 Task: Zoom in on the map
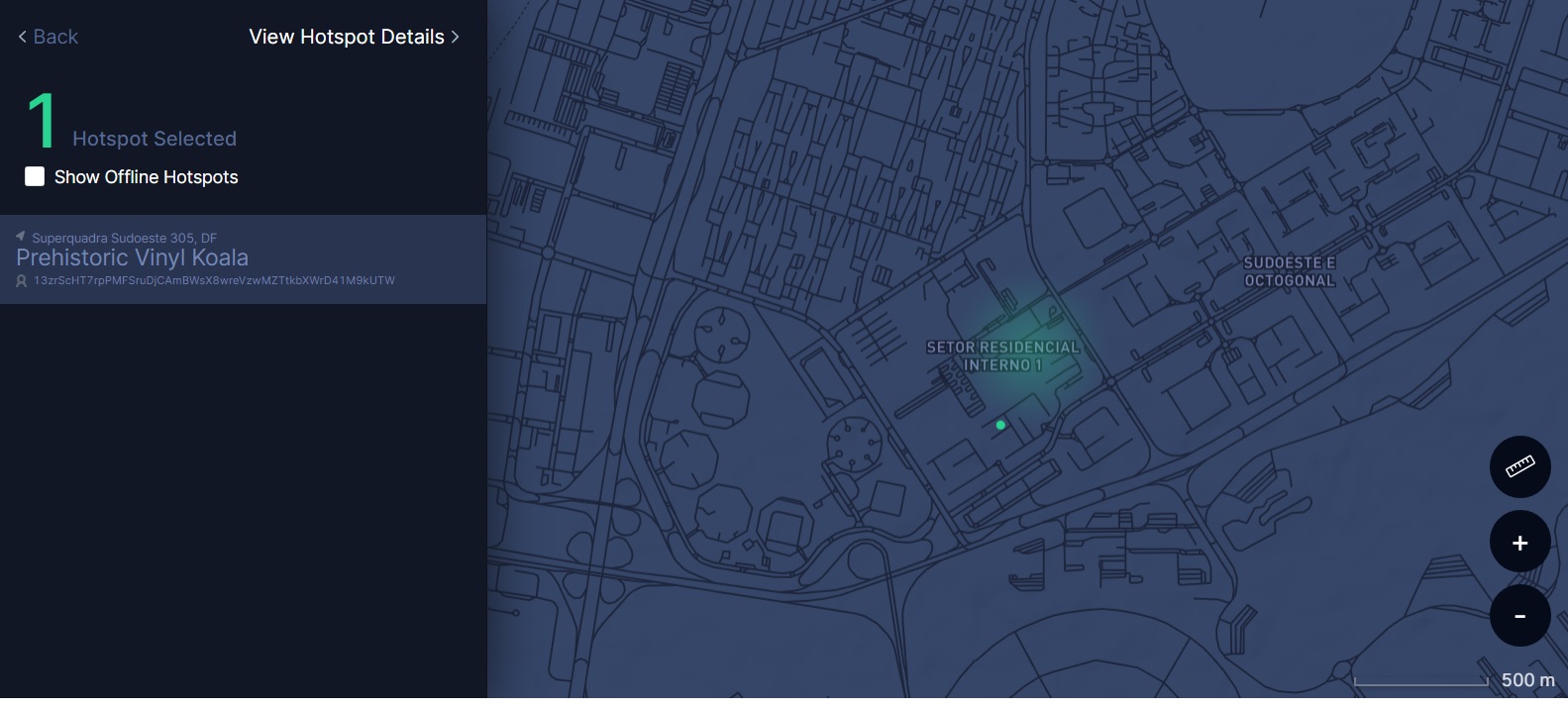[1519, 542]
